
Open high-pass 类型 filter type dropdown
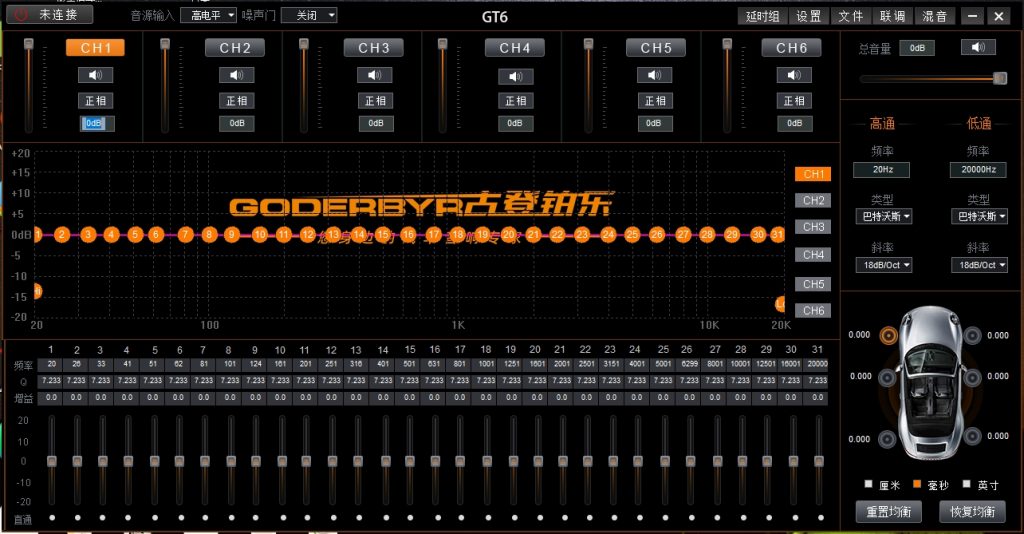pos(883,216)
